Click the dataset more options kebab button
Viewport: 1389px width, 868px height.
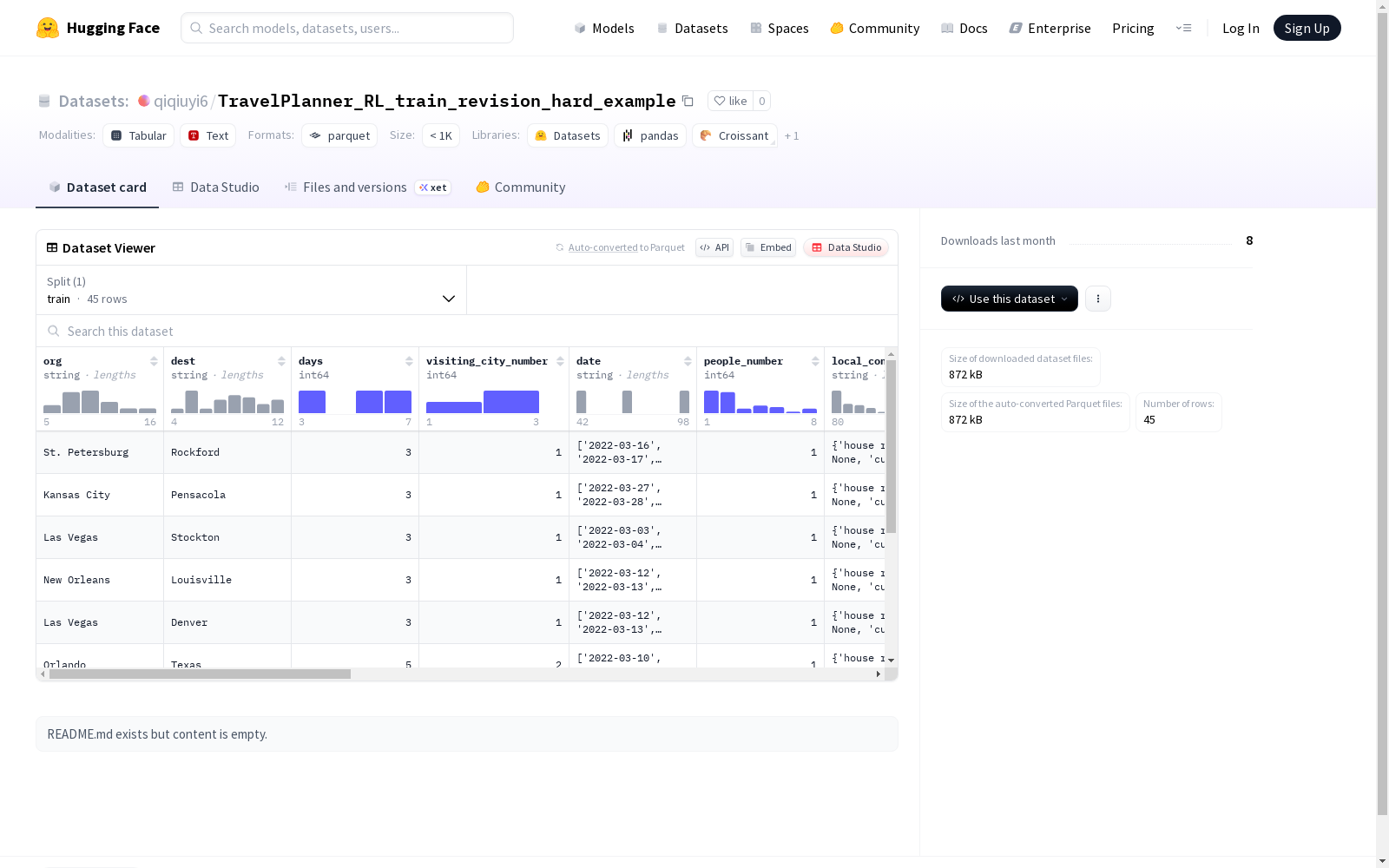[x=1098, y=299]
